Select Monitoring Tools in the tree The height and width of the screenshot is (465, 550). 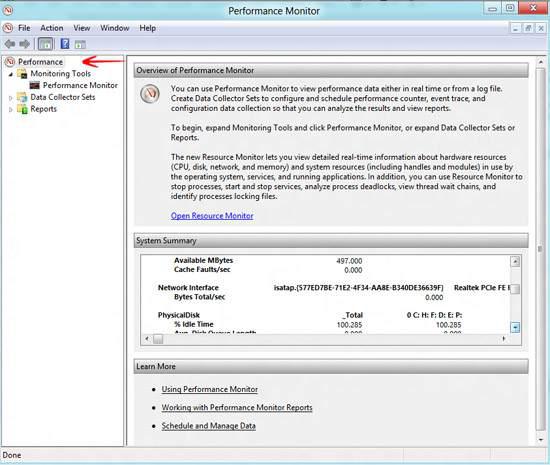[60, 74]
